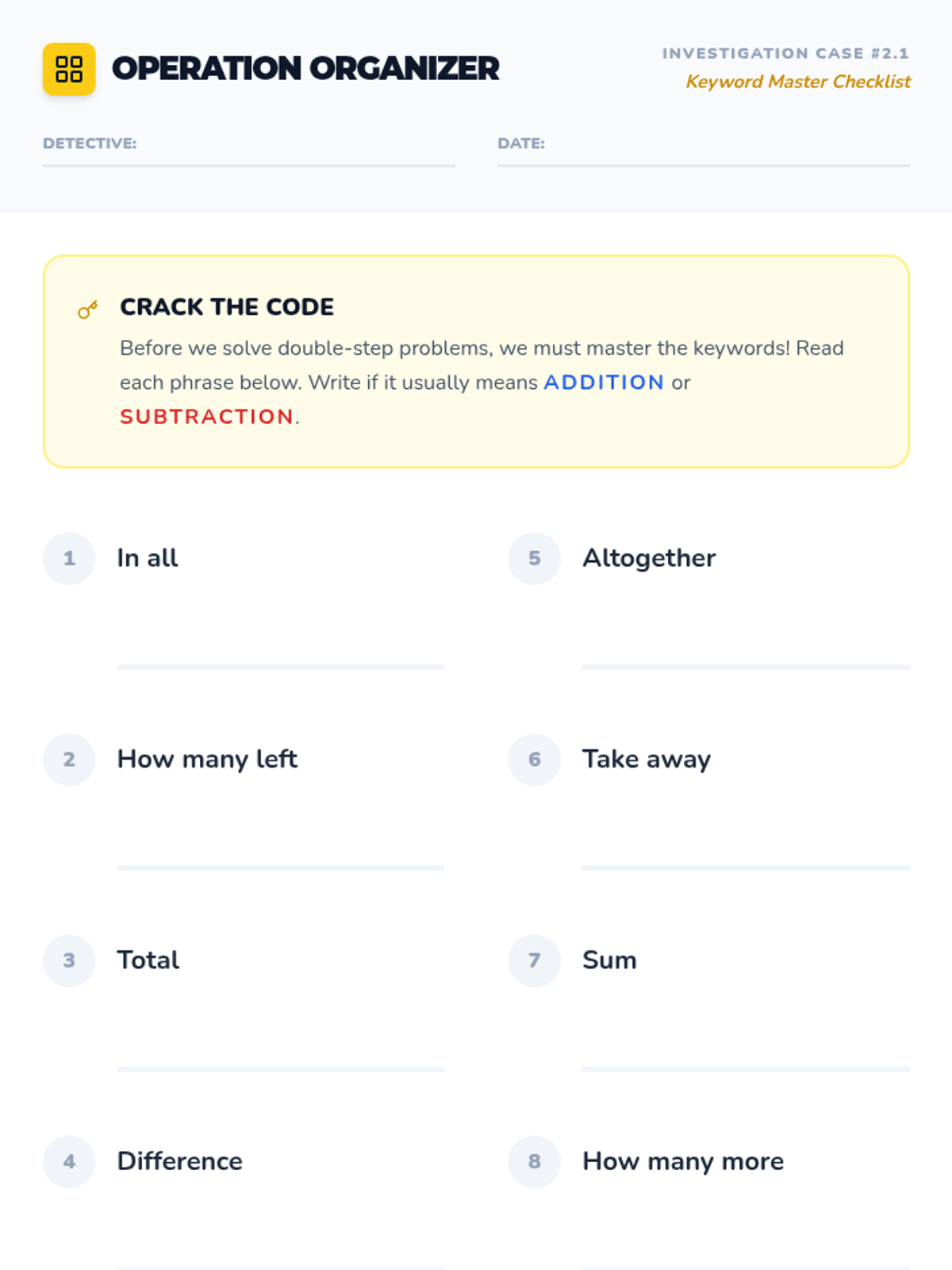Click the red SUBTRACTION keyword
This screenshot has width=952, height=1270.
point(207,417)
